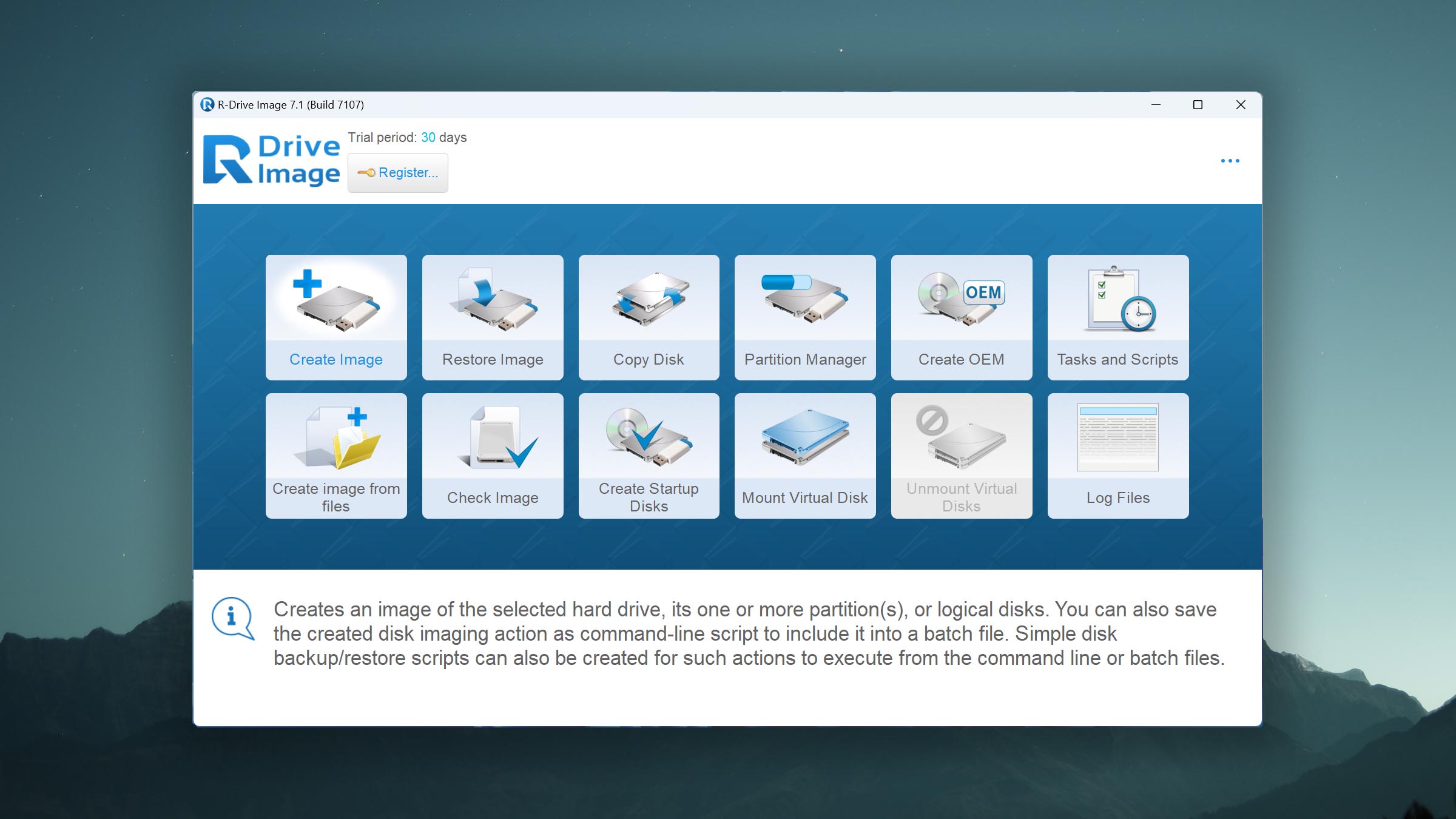
Task: Select the Create OEM tile
Action: click(x=962, y=317)
